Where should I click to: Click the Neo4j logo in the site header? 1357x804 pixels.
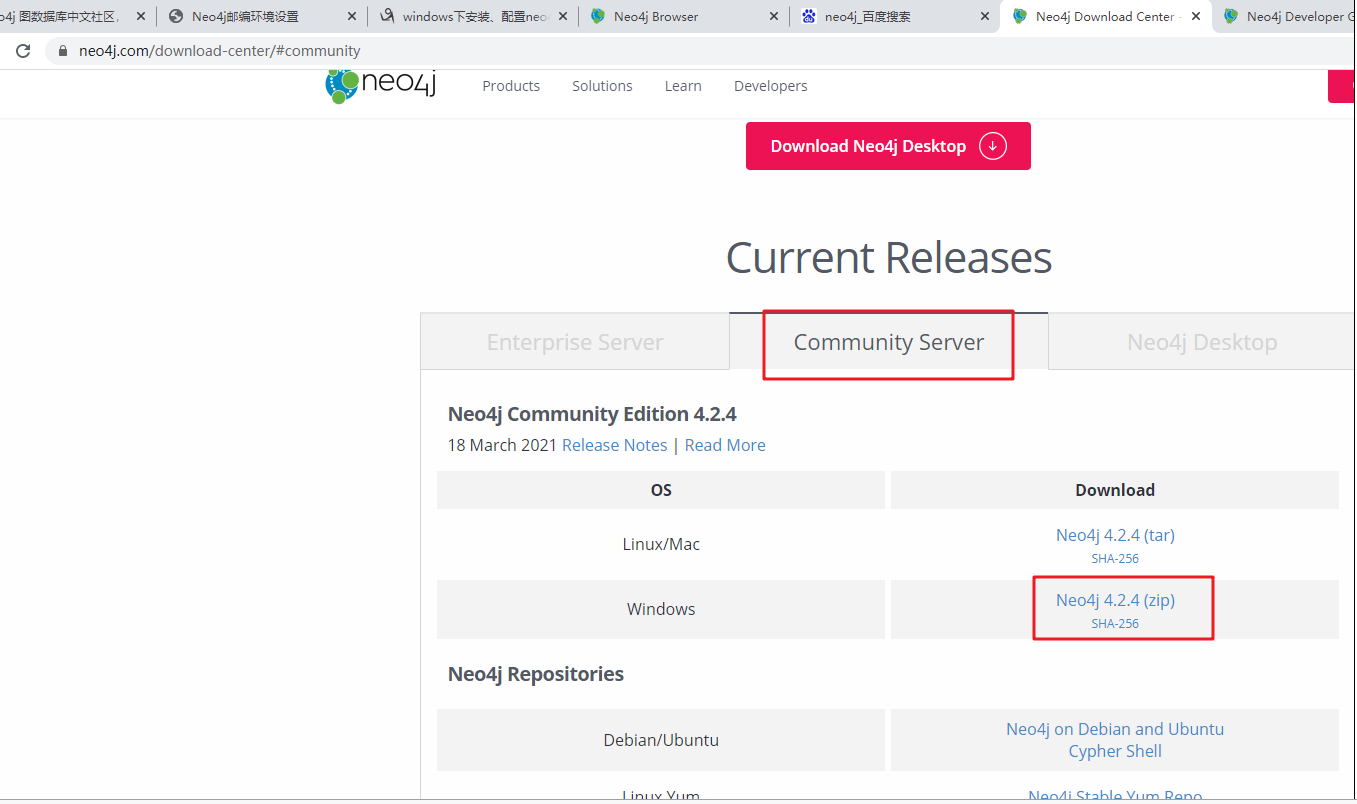coord(381,85)
